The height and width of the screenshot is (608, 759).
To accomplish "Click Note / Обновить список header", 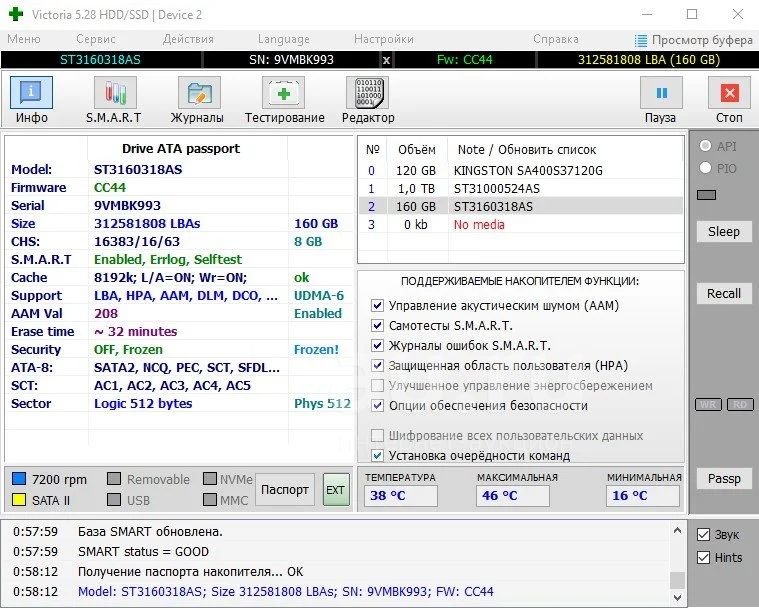I will (527, 150).
